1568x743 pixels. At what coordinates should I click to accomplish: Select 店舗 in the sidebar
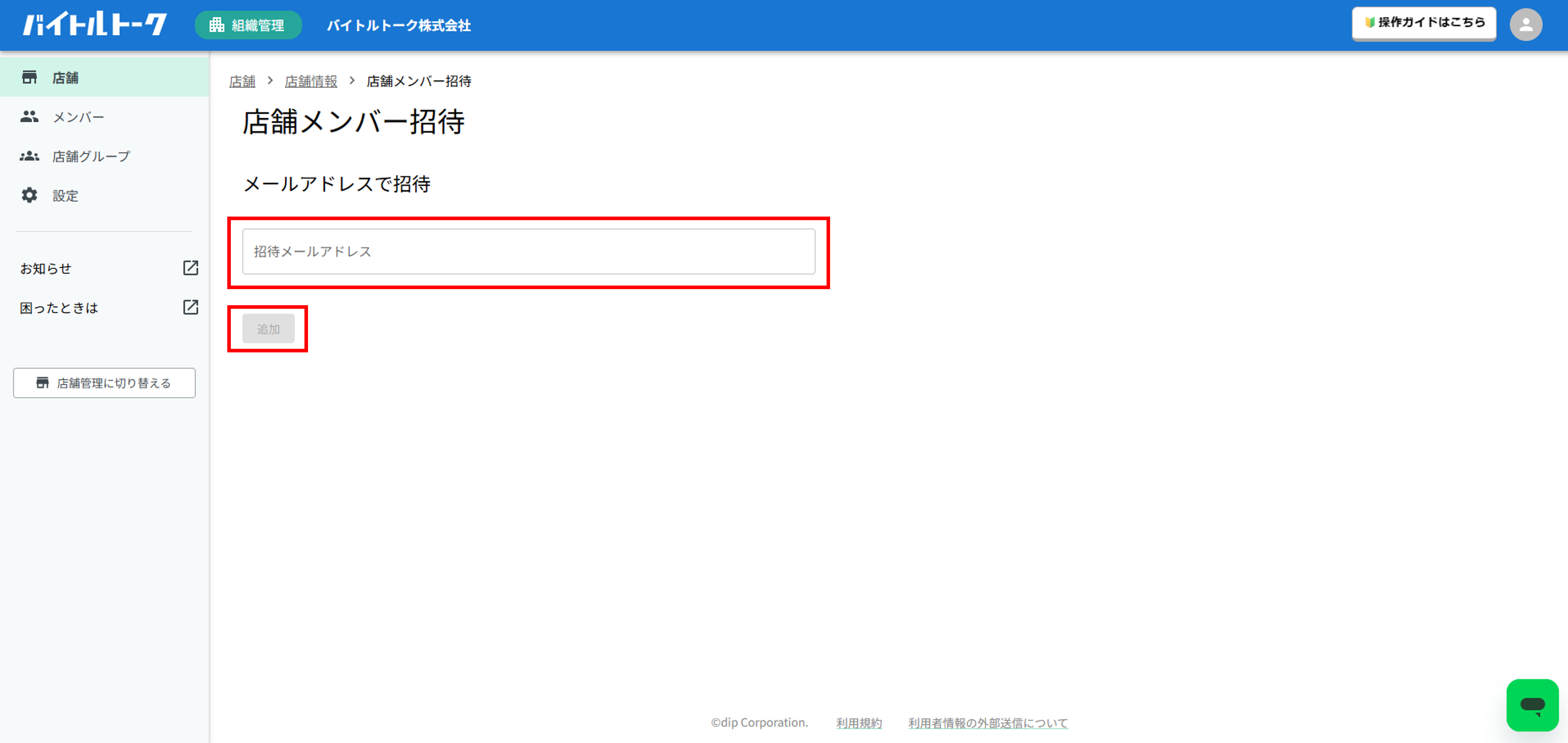[105, 77]
